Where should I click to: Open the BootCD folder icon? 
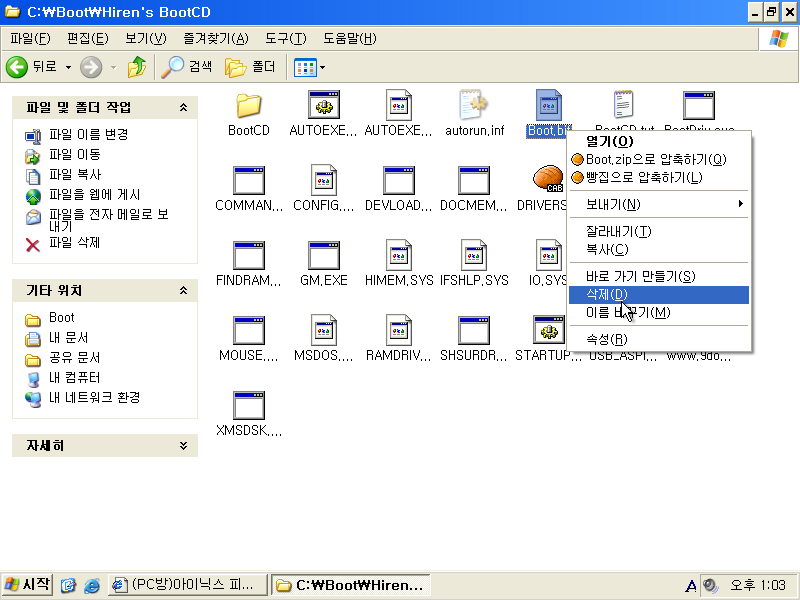pos(248,106)
